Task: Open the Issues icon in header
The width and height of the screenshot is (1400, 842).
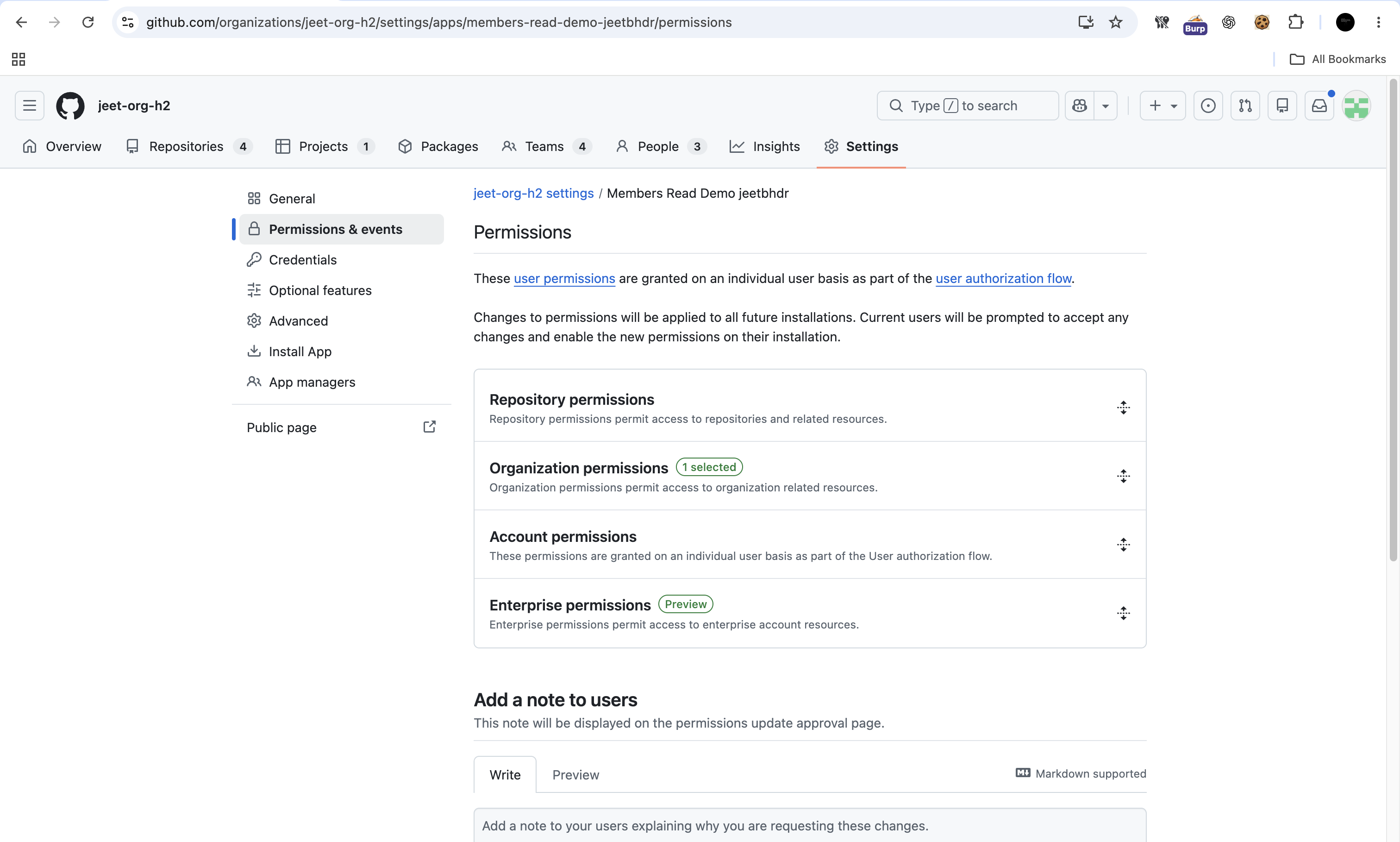Action: click(x=1208, y=106)
